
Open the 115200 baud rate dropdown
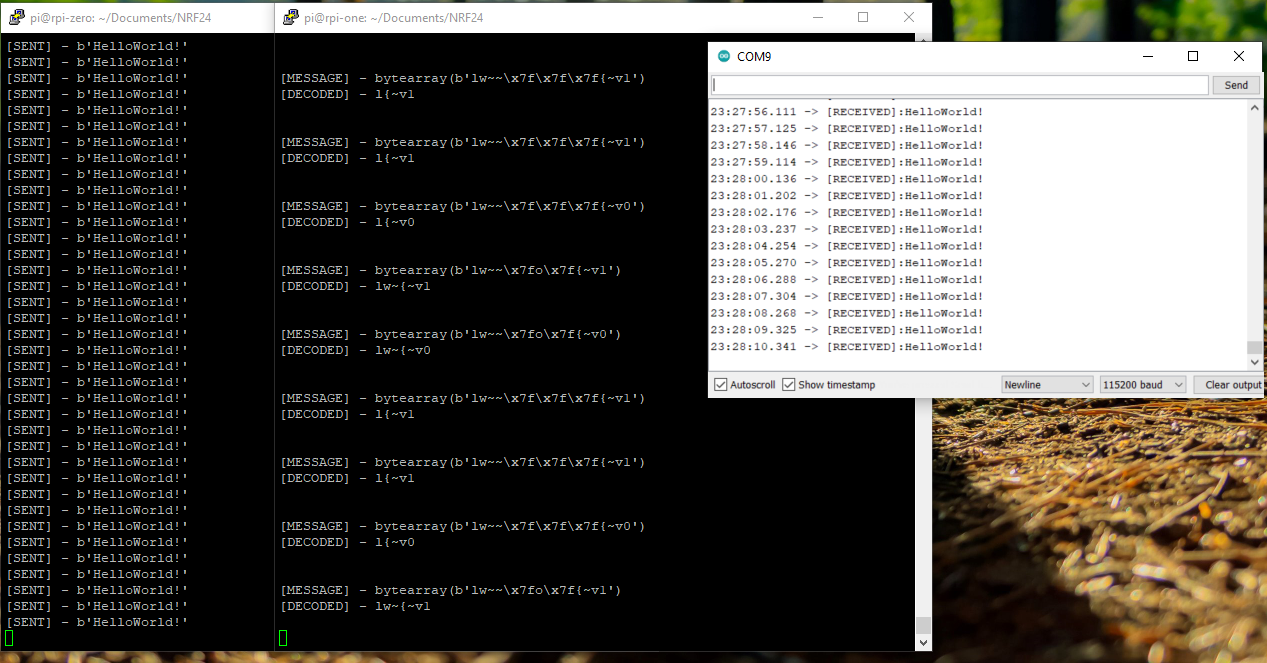[1142, 384]
